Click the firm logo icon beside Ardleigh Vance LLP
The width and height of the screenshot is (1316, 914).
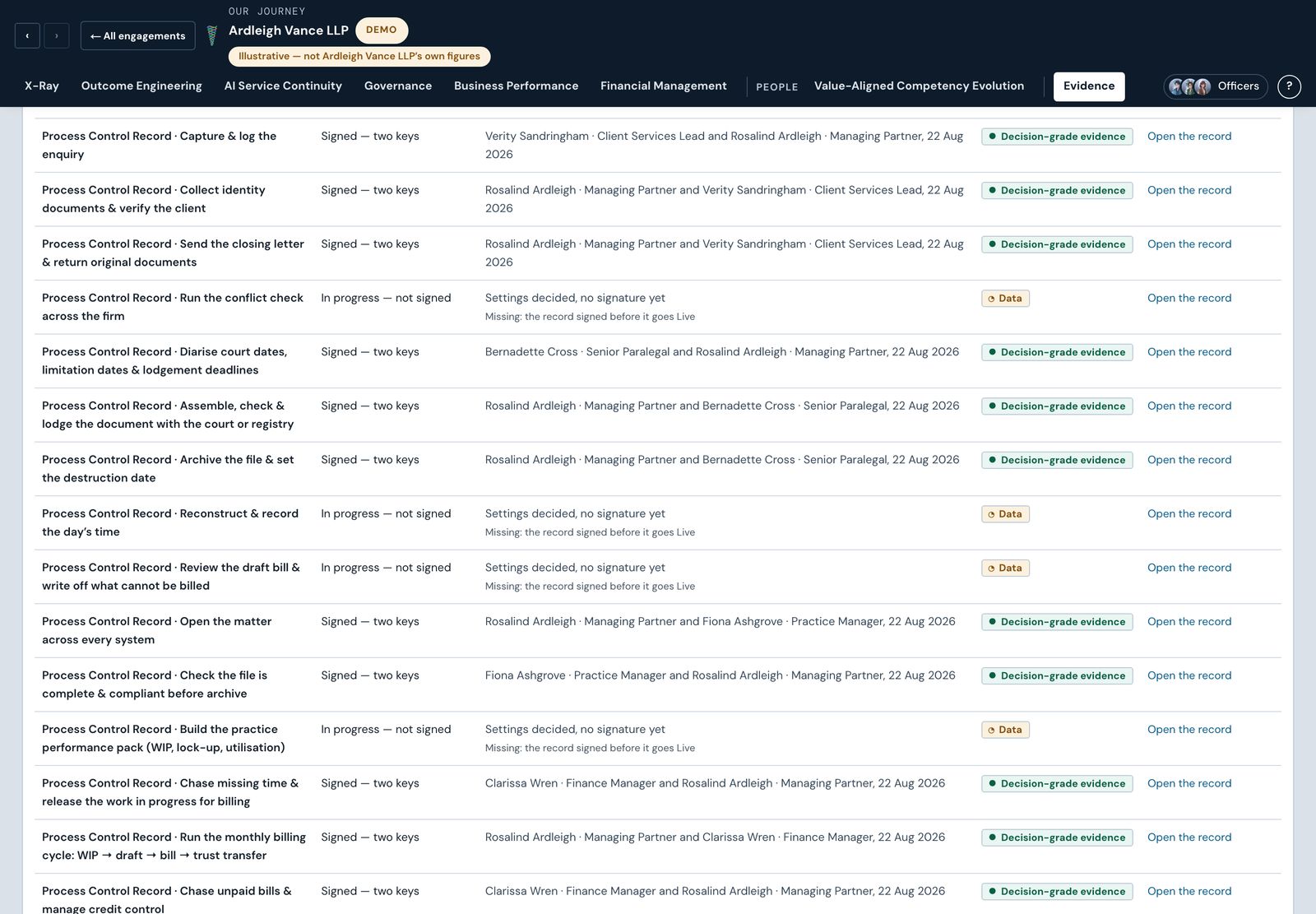click(x=211, y=35)
